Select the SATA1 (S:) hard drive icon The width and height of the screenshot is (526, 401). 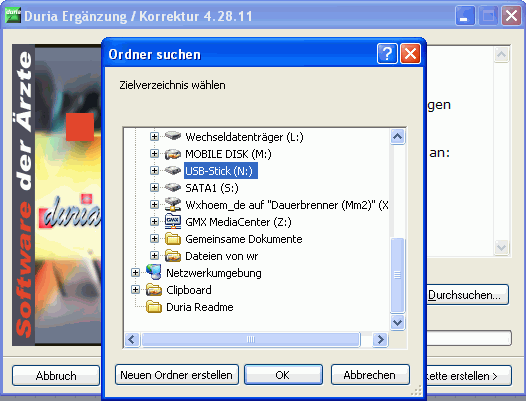coord(173,188)
